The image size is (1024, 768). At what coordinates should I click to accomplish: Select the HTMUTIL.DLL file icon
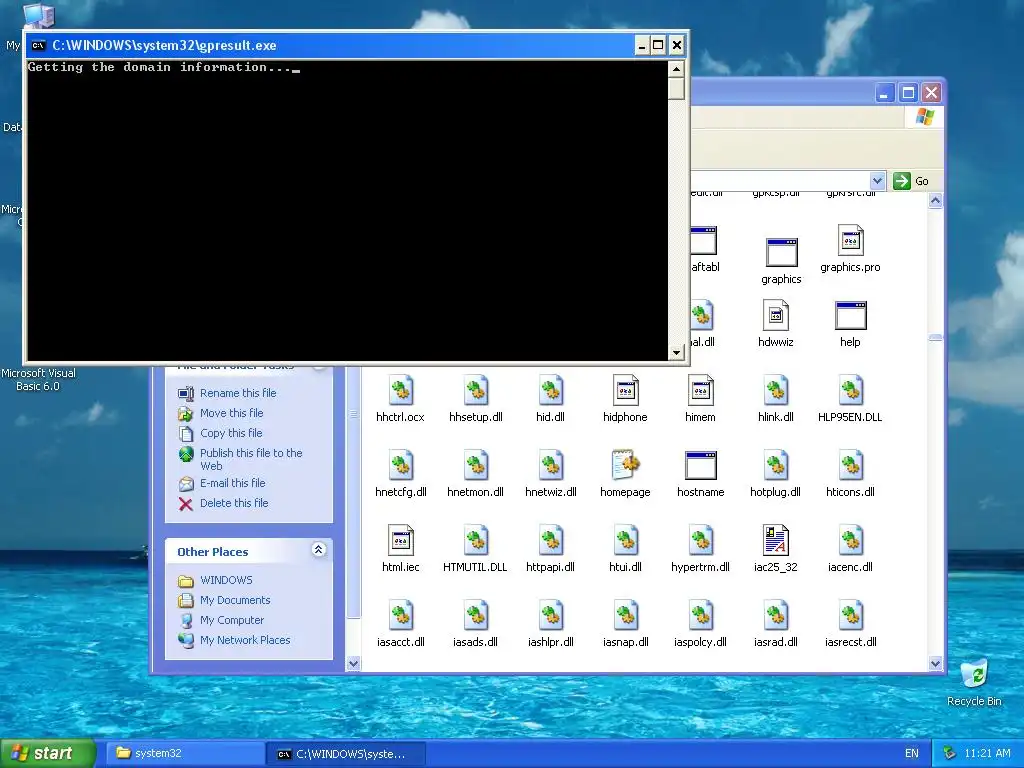[x=475, y=541]
